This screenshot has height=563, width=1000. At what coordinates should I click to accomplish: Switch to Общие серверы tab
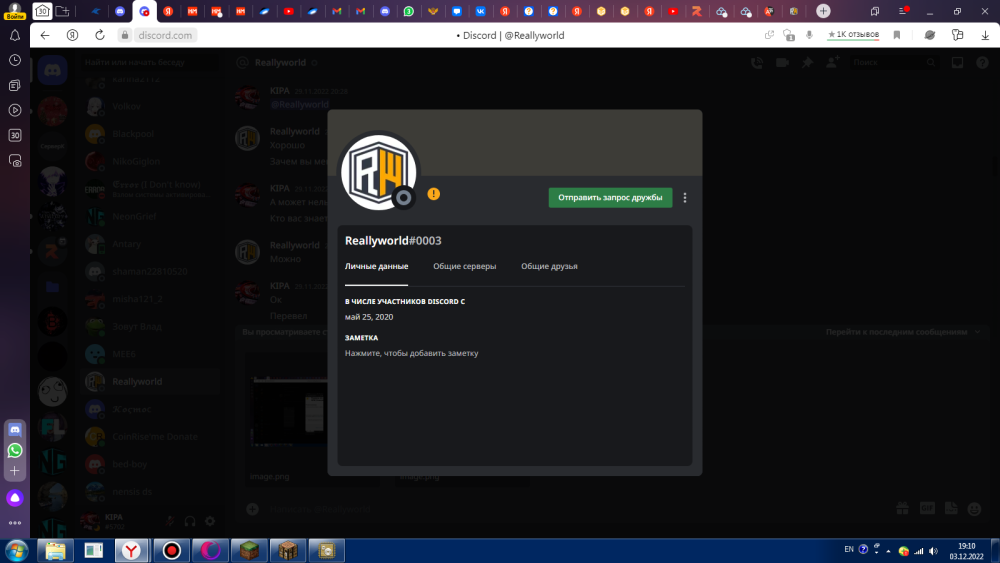464,267
